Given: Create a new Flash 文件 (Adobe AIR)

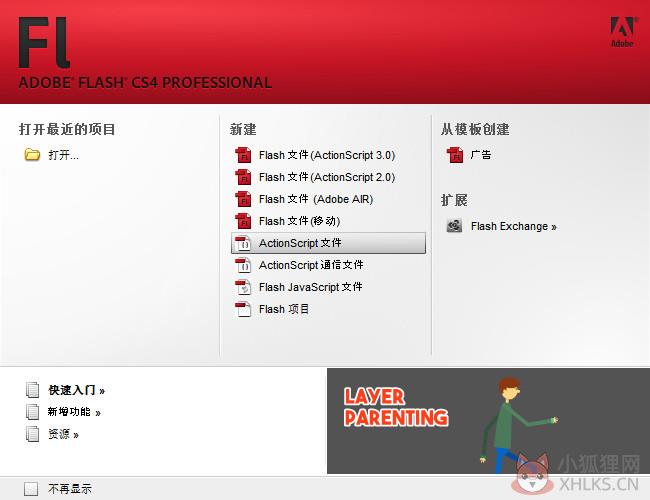Looking at the screenshot, I should (316, 199).
